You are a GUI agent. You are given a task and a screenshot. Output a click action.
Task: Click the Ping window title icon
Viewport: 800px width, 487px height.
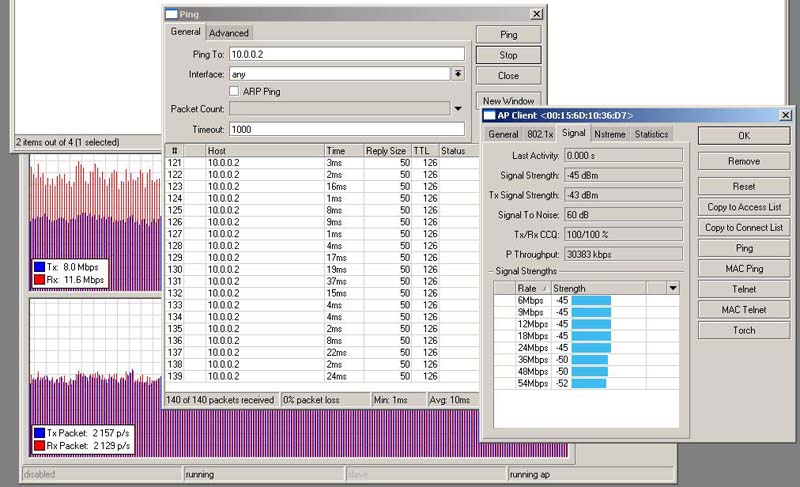pos(171,14)
